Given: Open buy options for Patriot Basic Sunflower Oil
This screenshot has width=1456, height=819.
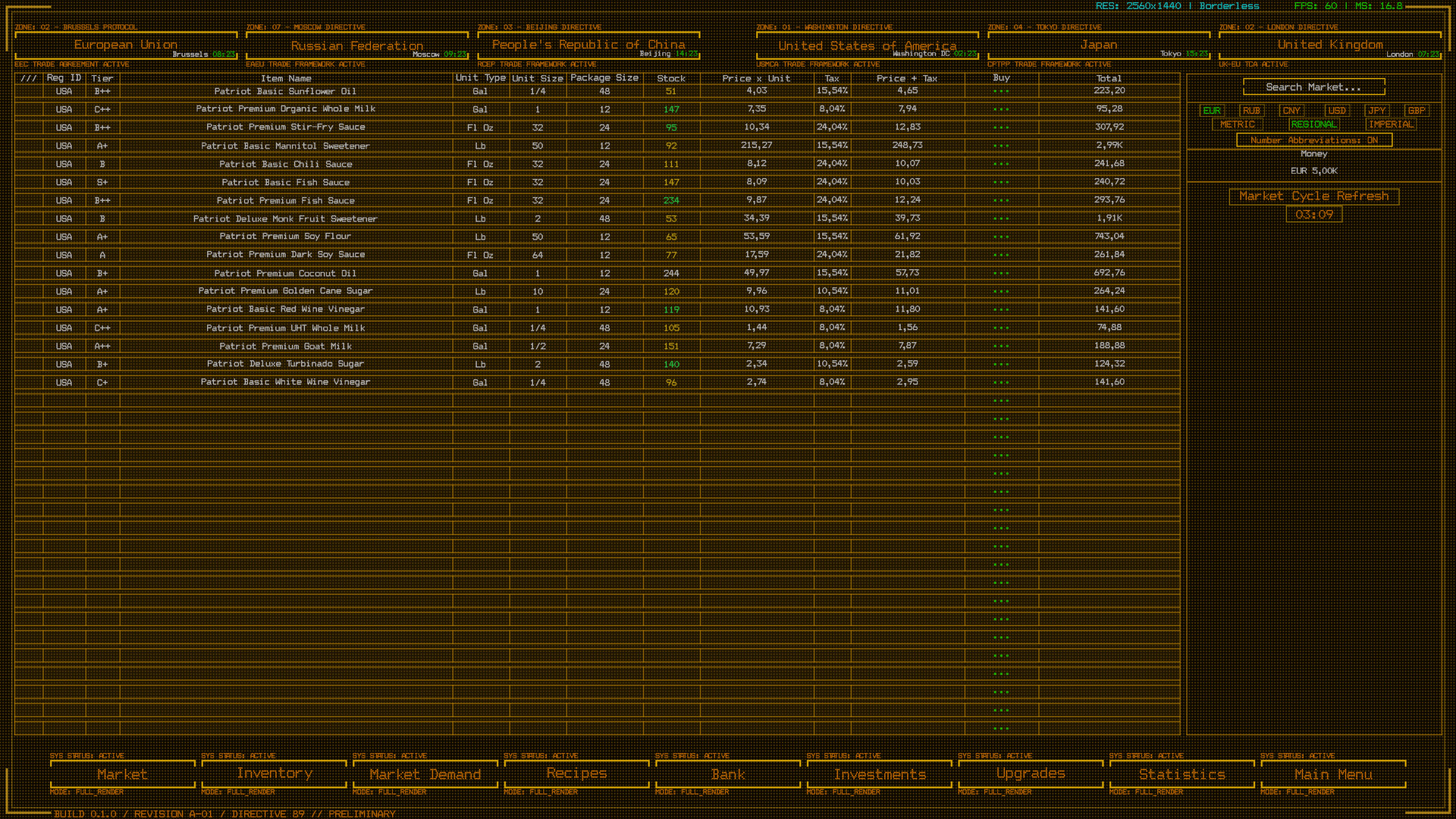Looking at the screenshot, I should click(x=1001, y=91).
